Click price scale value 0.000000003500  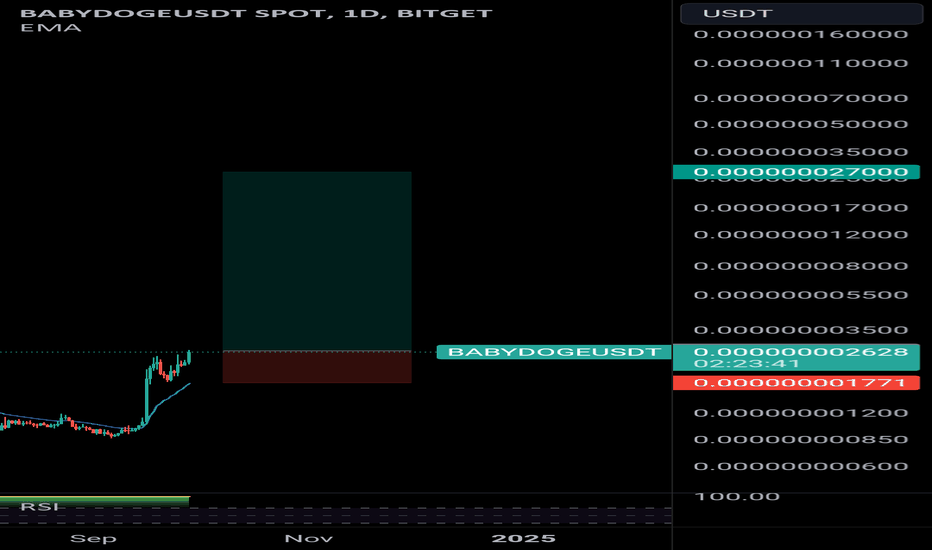click(x=801, y=330)
